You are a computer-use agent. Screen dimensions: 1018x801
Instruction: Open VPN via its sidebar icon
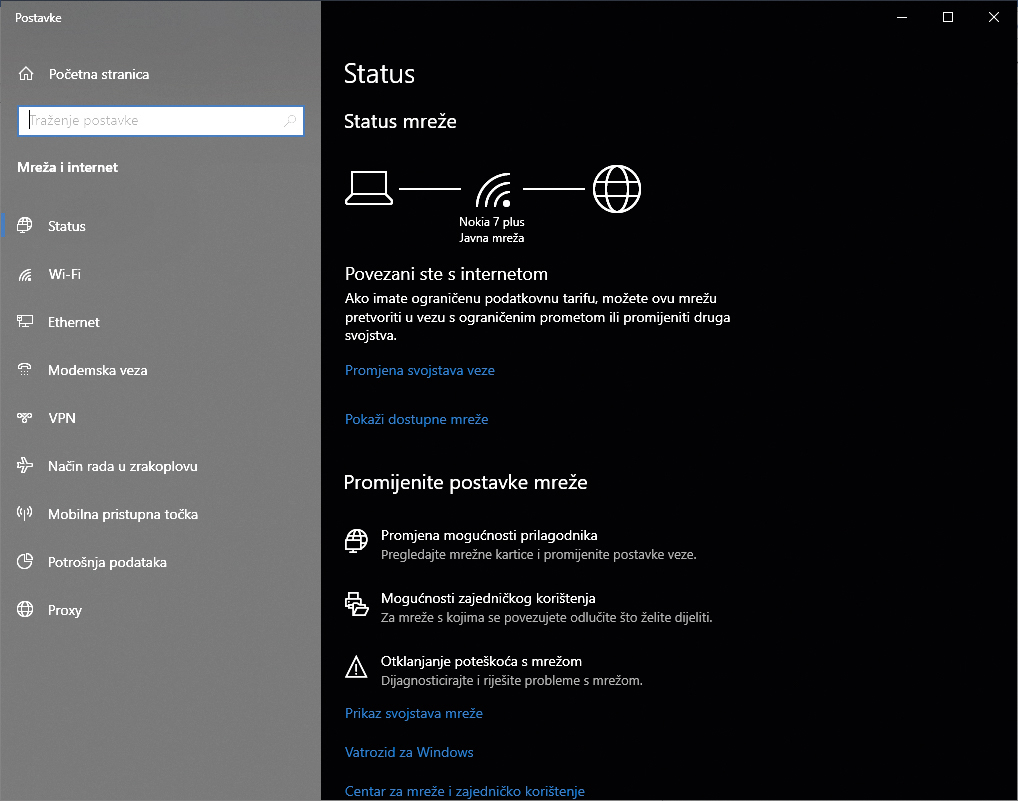26,418
